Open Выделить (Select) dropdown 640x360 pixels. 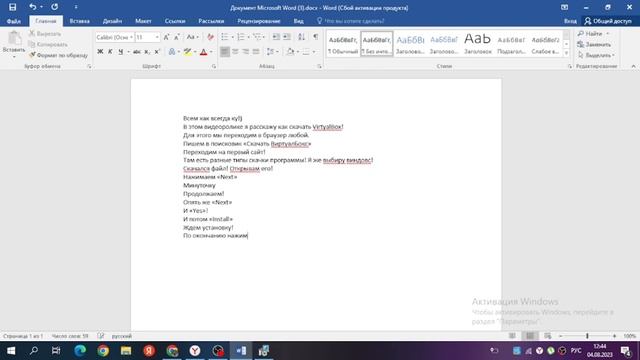point(596,55)
